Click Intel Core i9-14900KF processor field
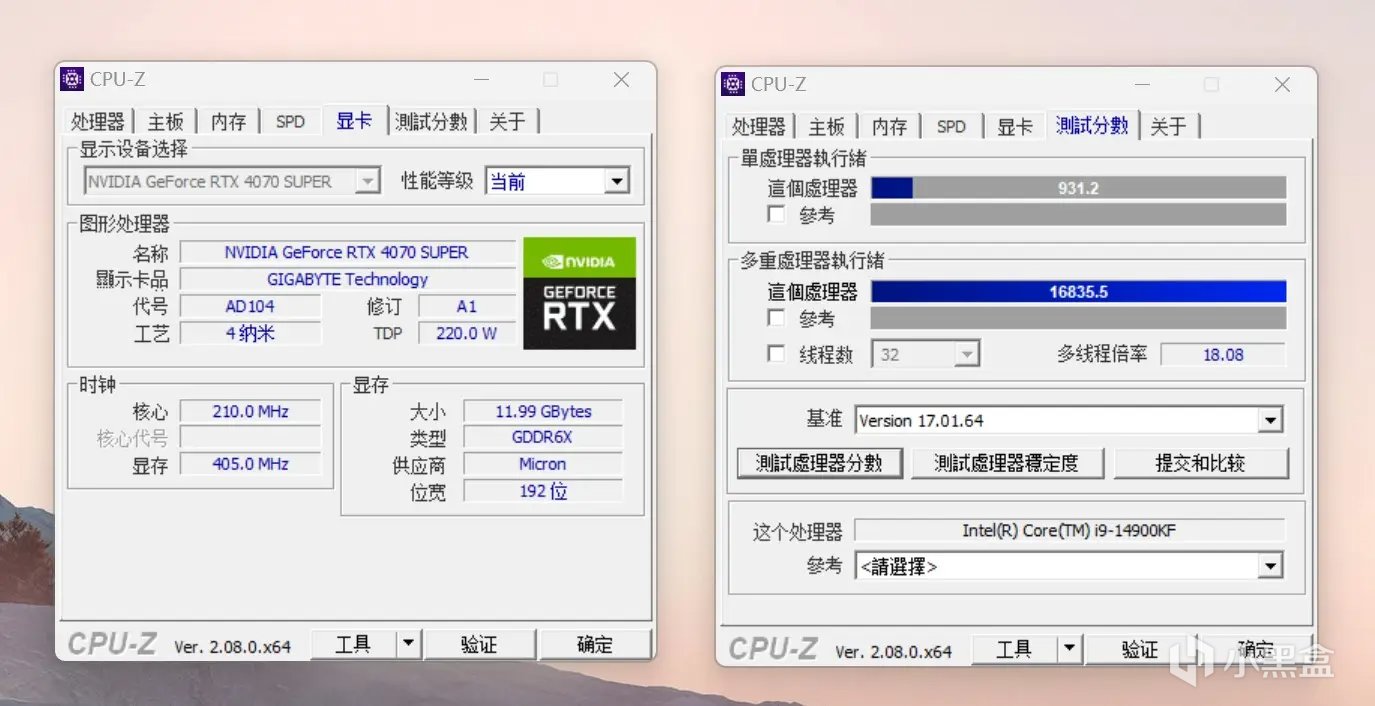The width and height of the screenshot is (1375, 706). pyautogui.click(x=1069, y=530)
